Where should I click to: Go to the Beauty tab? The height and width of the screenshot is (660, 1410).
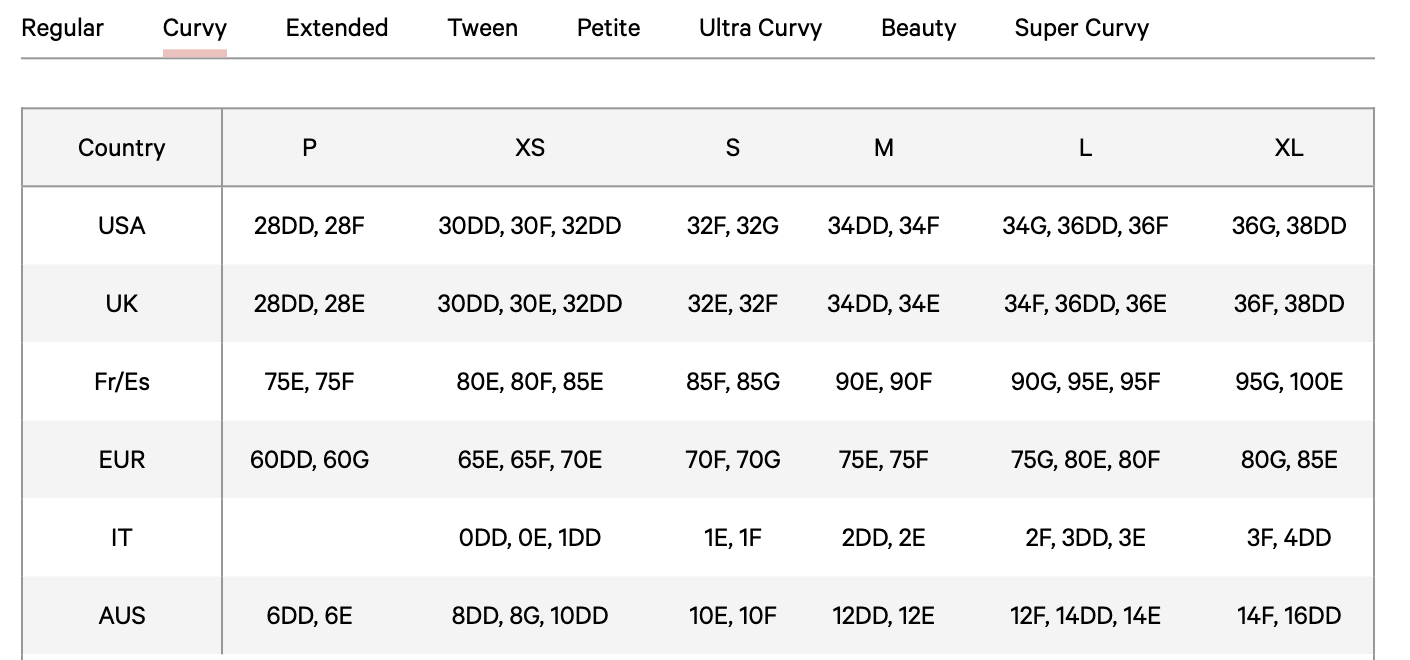tap(918, 28)
